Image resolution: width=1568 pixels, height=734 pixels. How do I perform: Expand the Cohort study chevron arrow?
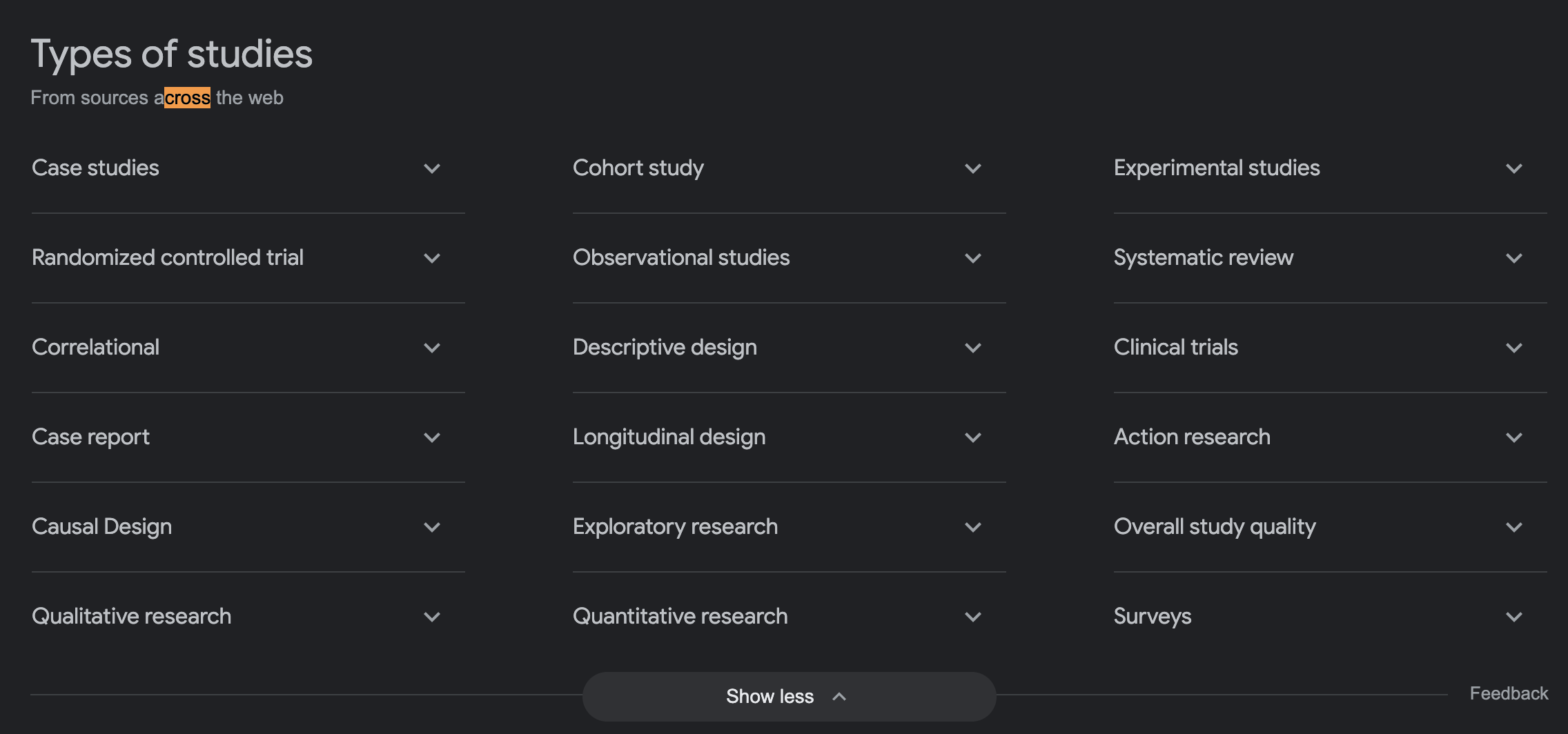coord(973,168)
